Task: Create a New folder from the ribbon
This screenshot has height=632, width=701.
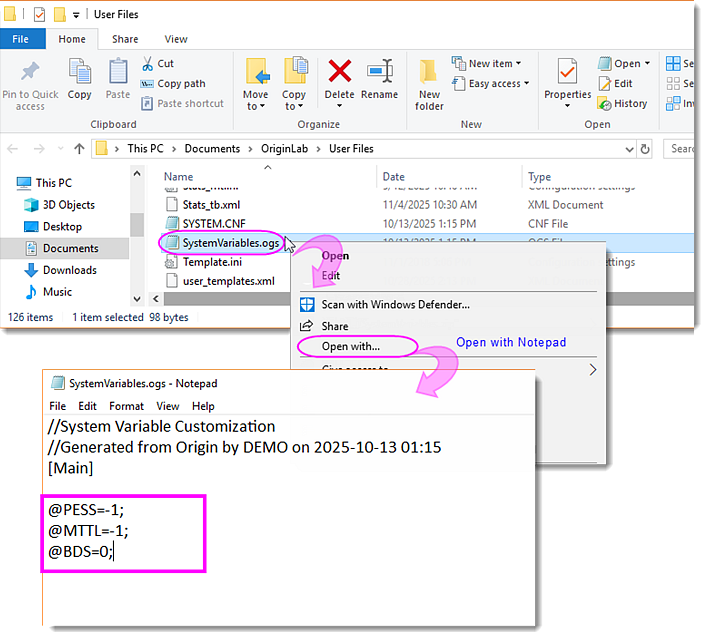Action: [x=429, y=74]
